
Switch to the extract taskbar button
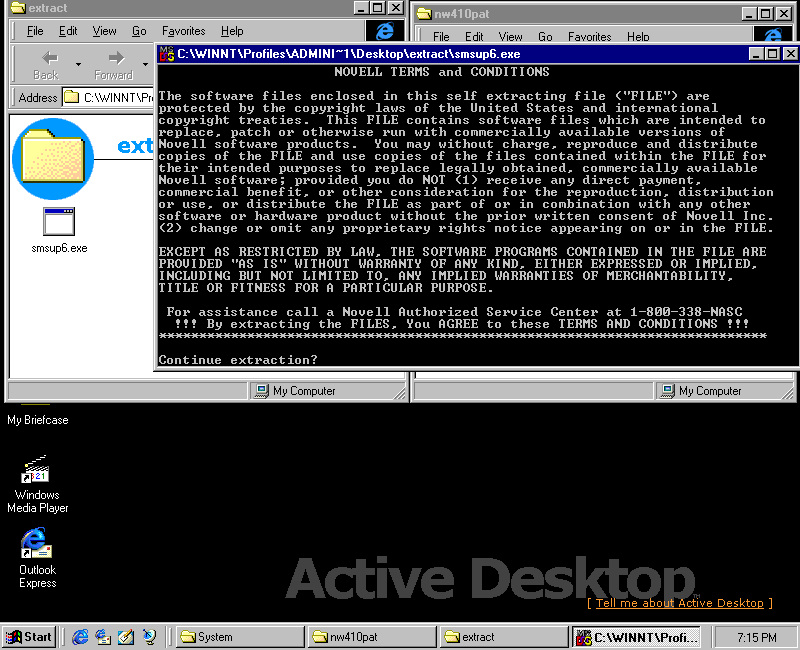(x=504, y=637)
